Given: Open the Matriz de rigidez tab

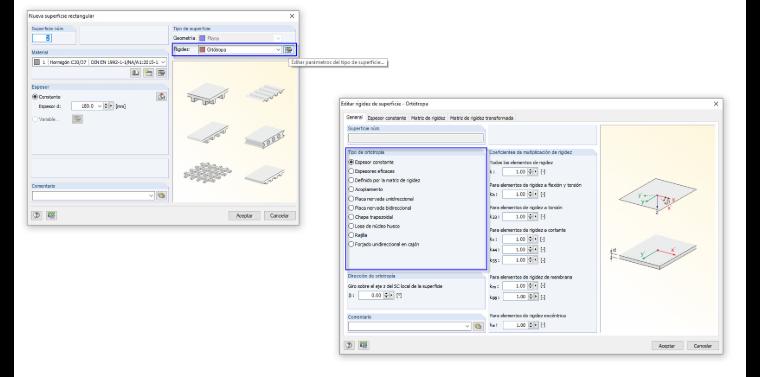Looking at the screenshot, I should click(x=428, y=118).
